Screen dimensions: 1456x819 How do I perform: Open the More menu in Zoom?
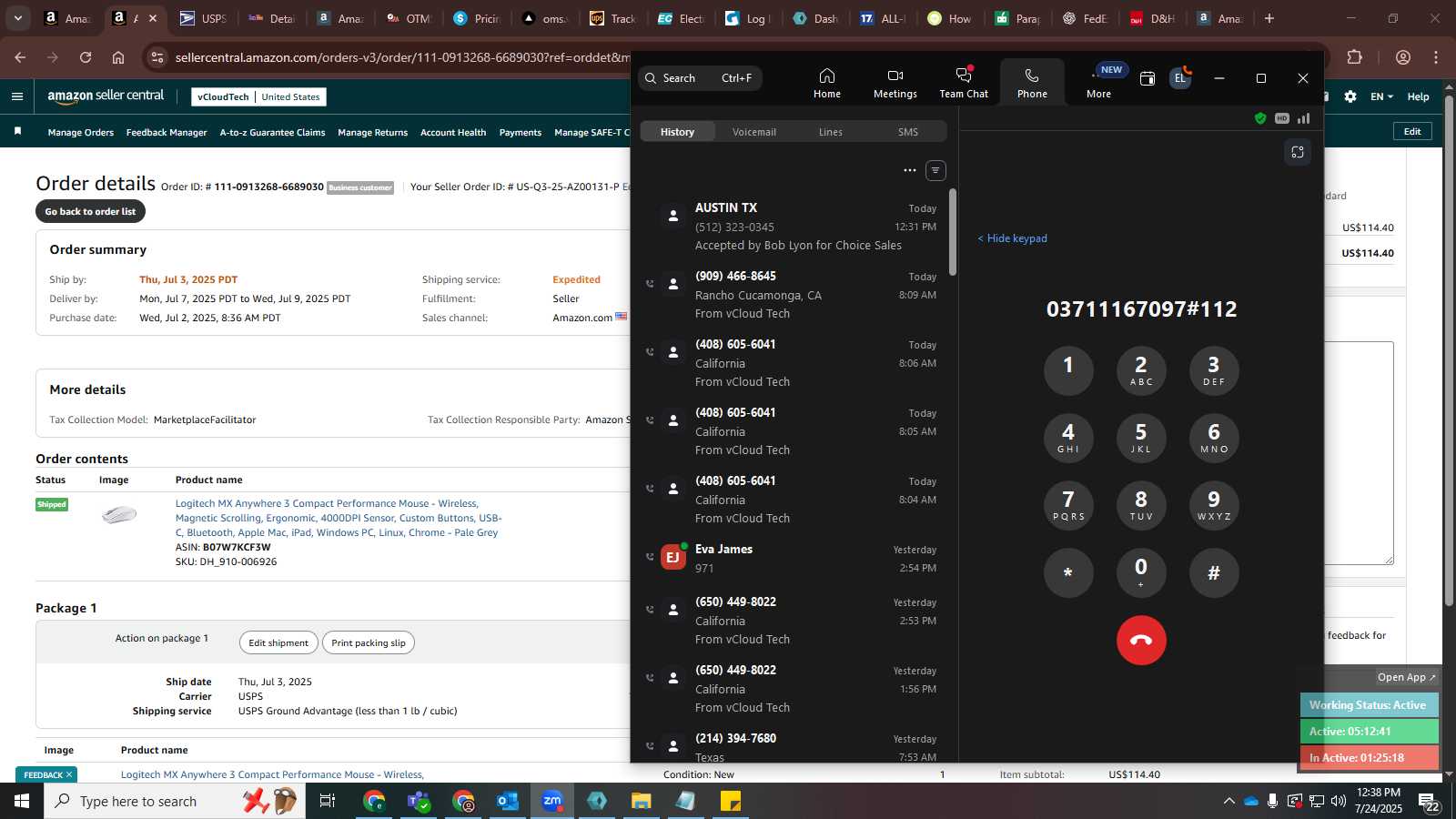1098,83
